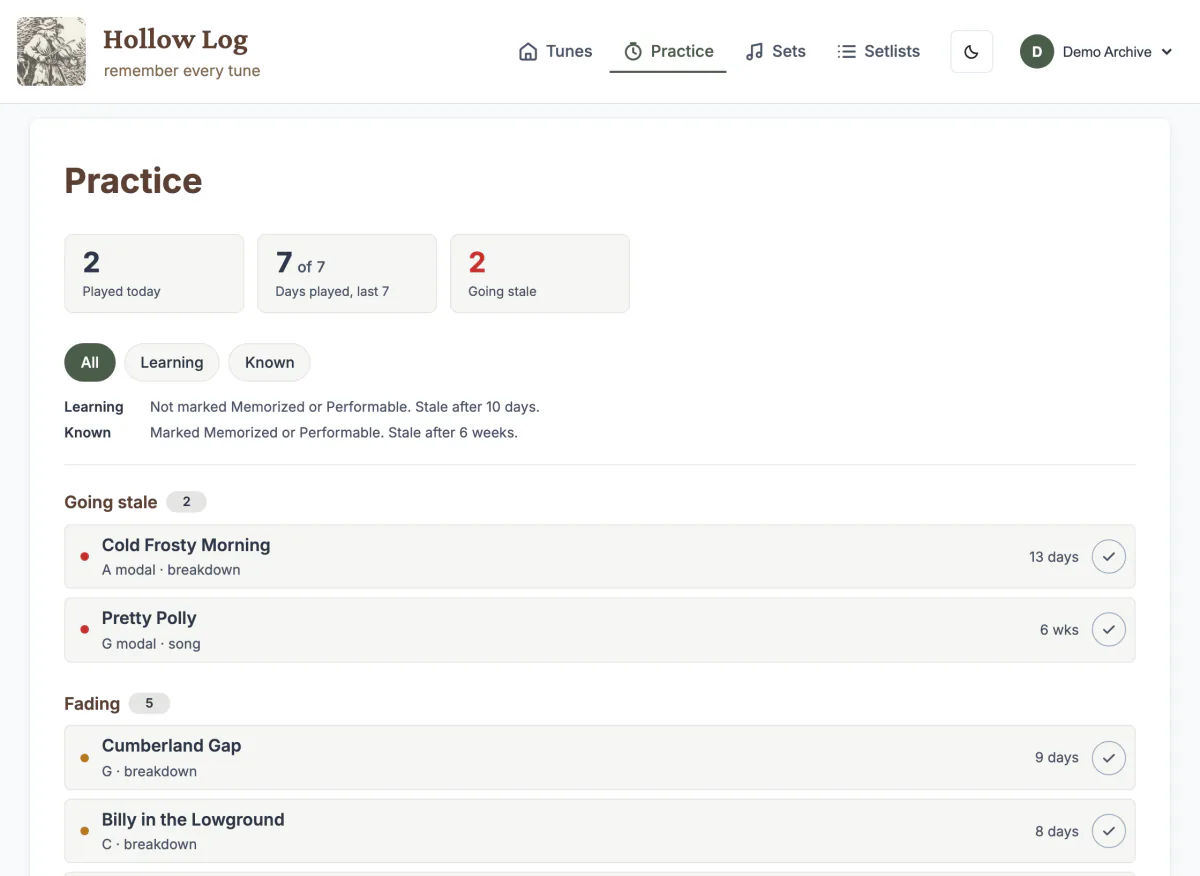
Task: Filter tunes by Learning
Action: point(172,362)
